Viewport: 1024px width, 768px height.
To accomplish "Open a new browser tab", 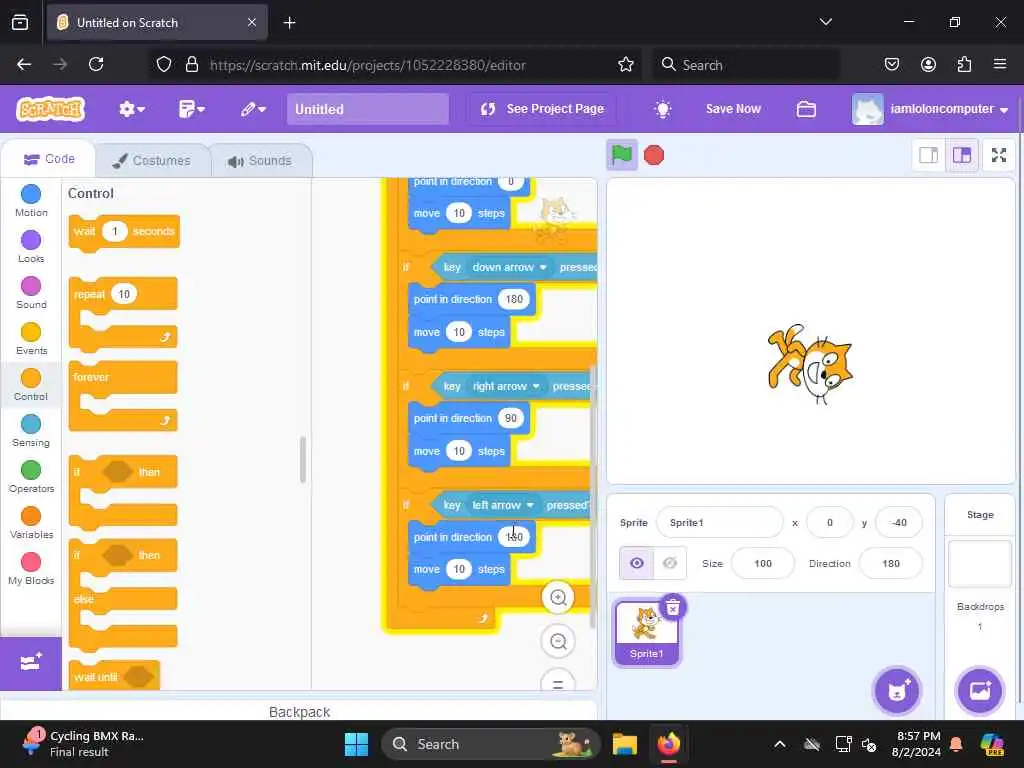I will pos(289,22).
